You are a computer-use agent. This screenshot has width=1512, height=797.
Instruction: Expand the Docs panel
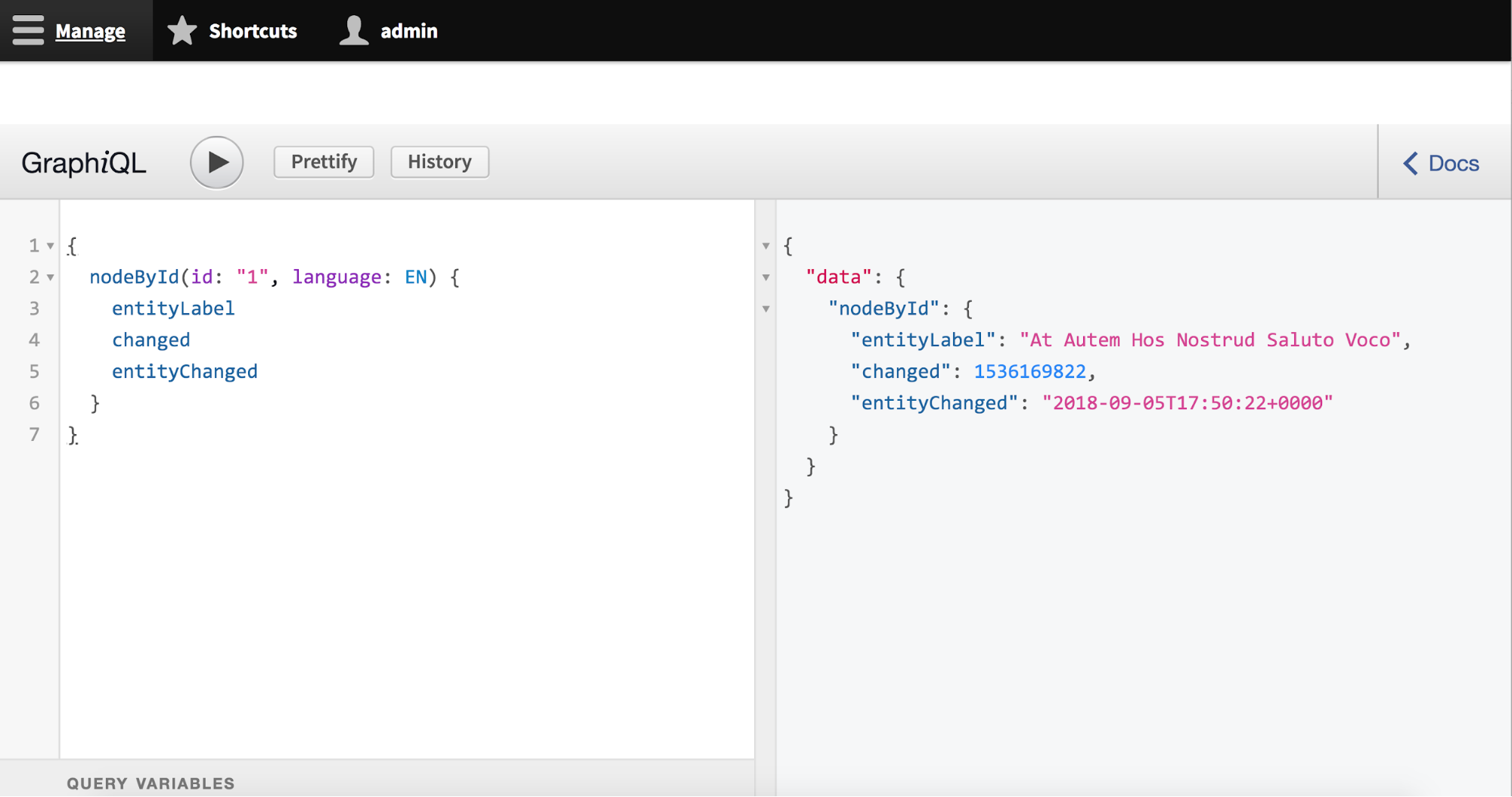[x=1442, y=163]
